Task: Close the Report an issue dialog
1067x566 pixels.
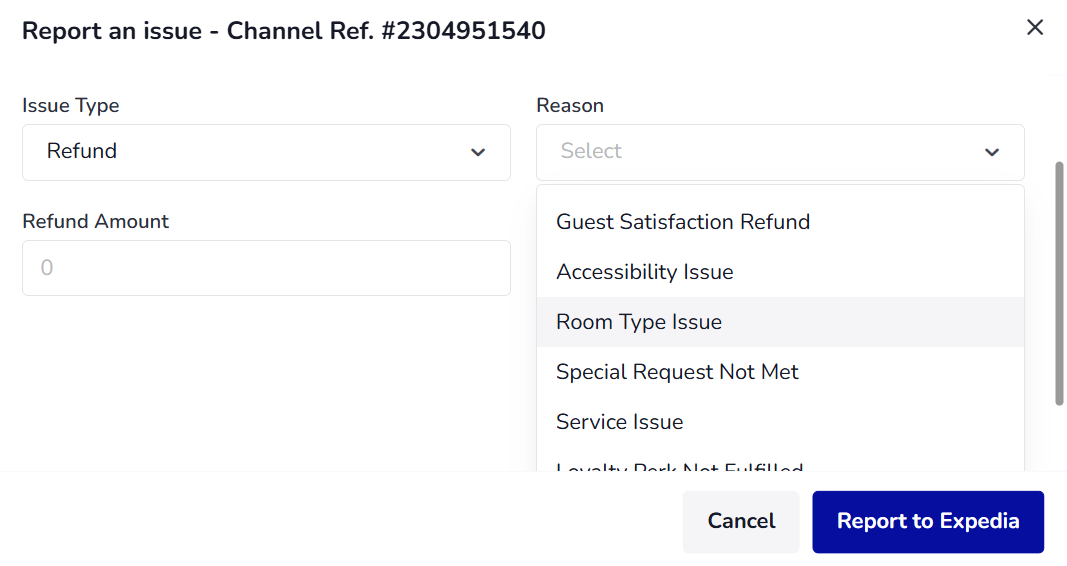Action: (x=1034, y=27)
